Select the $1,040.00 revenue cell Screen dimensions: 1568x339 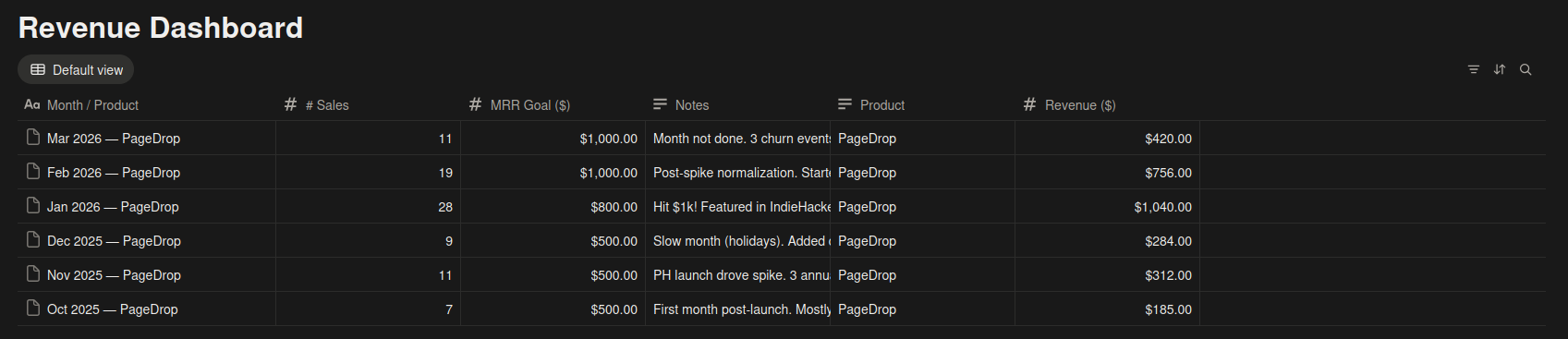1107,207
